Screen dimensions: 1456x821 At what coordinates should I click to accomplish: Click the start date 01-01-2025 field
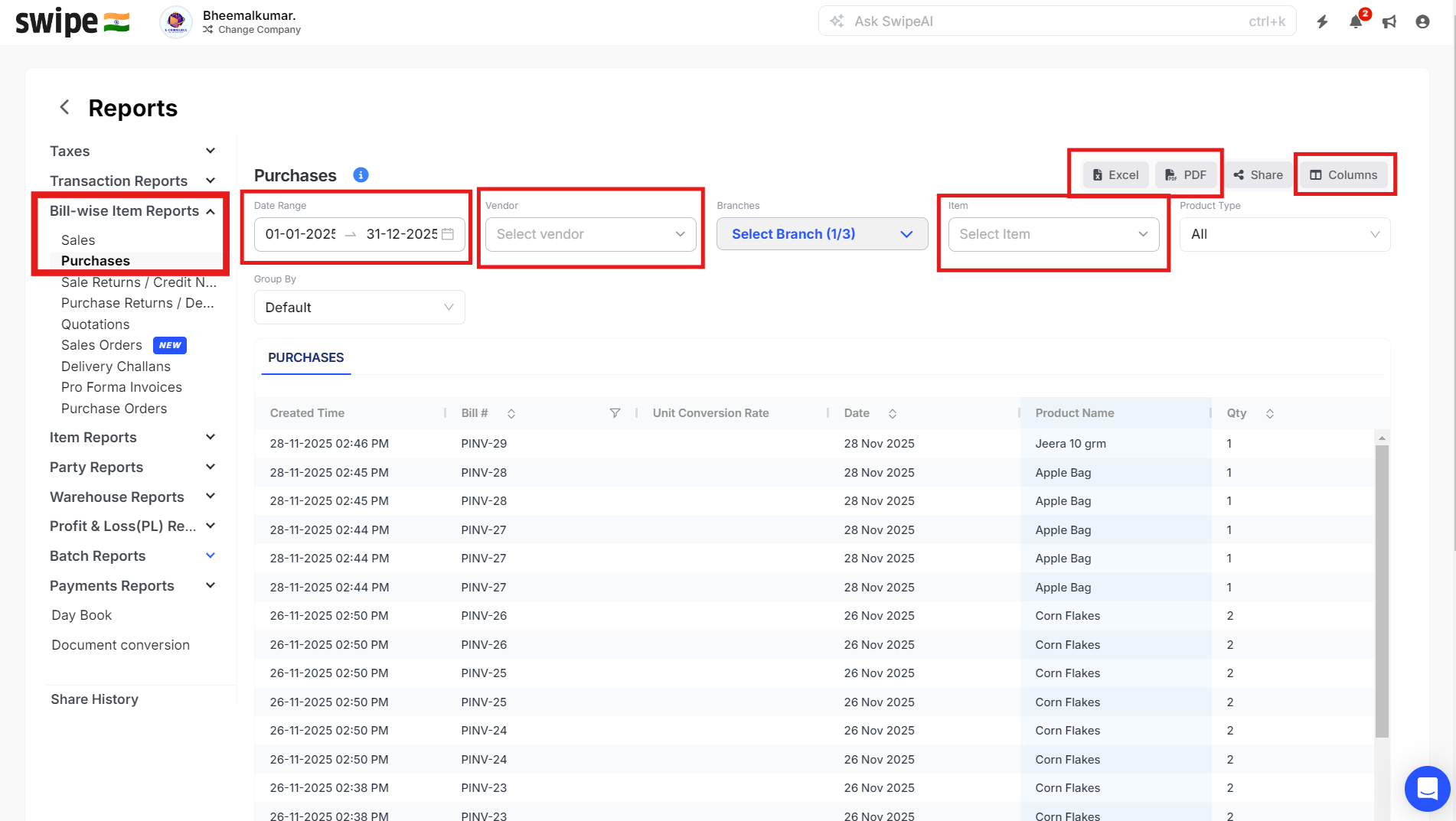pos(301,234)
